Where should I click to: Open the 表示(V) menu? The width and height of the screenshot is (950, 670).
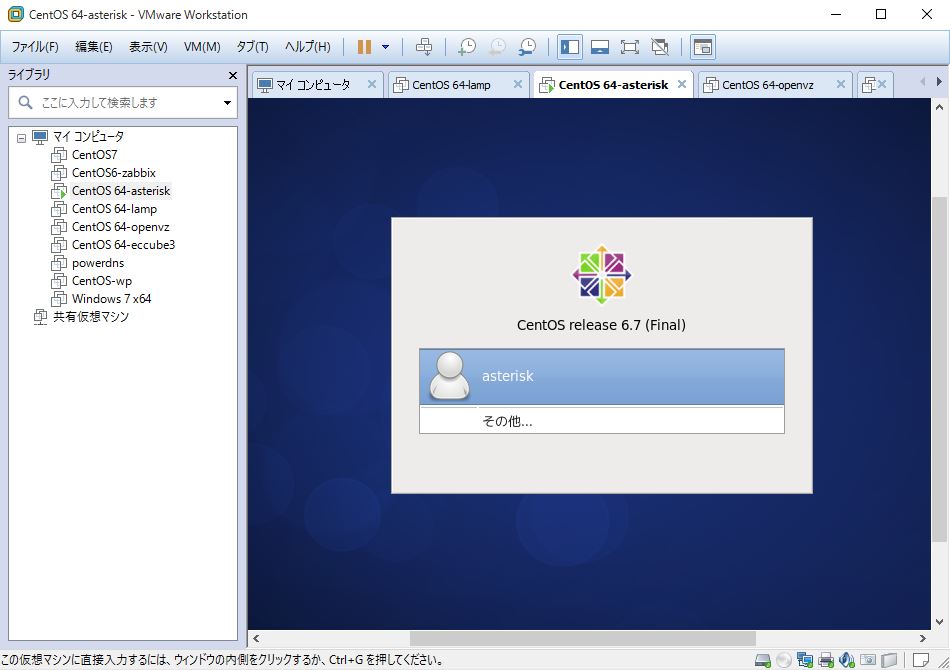pos(148,47)
